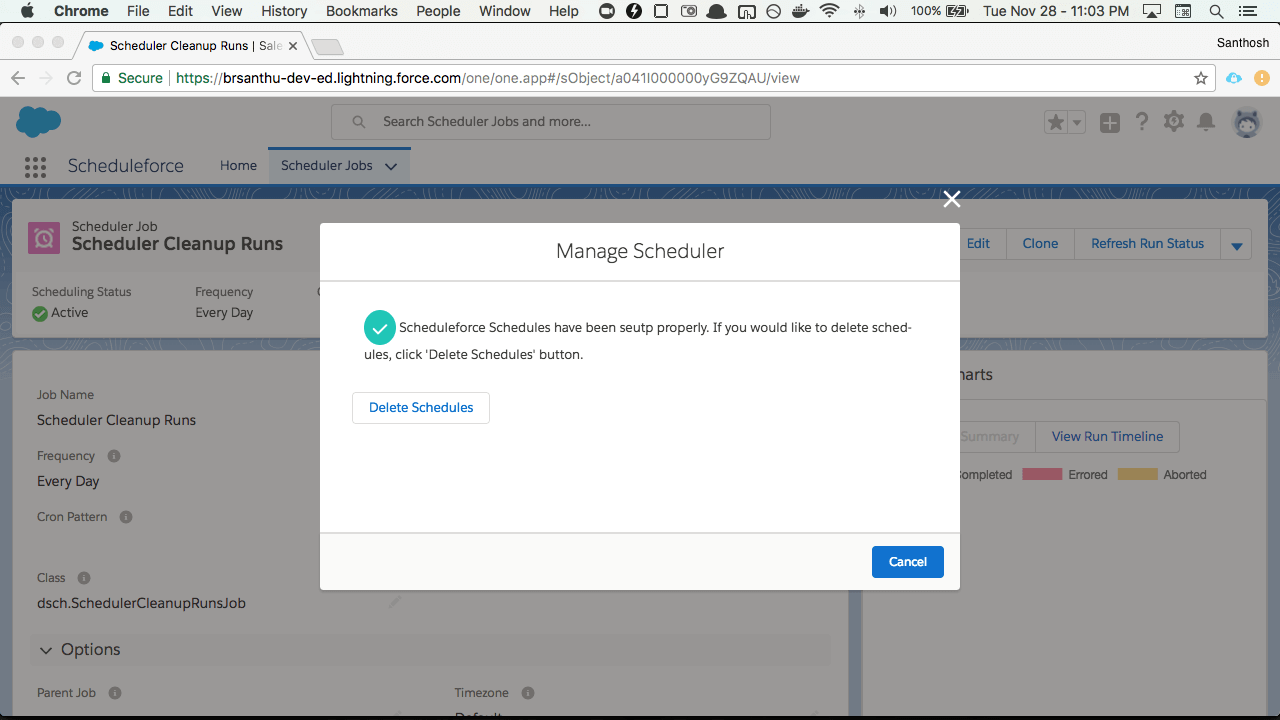Open the Setup gear icon
1280x720 pixels.
(x=1173, y=122)
